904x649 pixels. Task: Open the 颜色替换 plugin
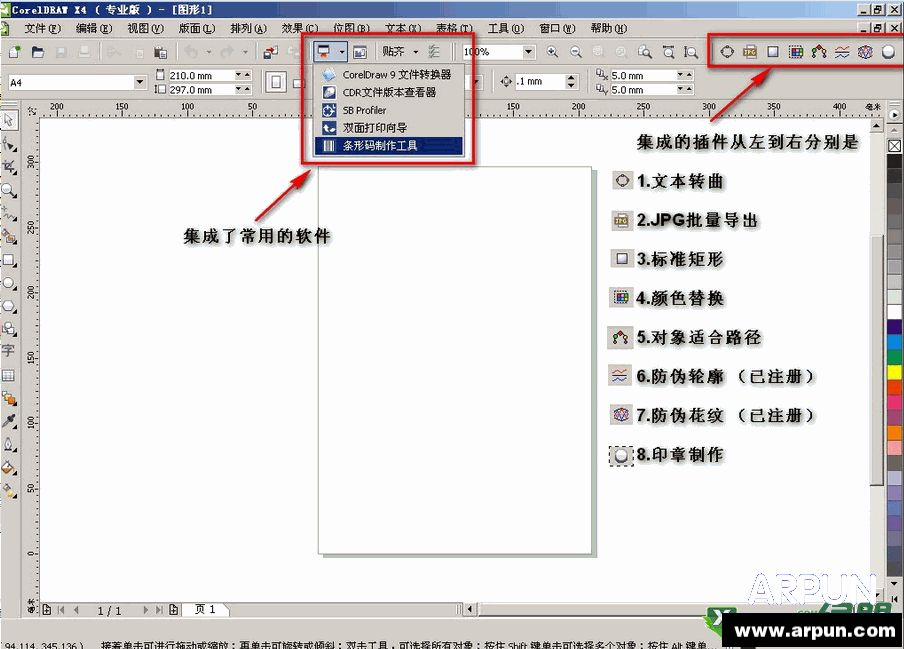click(797, 52)
